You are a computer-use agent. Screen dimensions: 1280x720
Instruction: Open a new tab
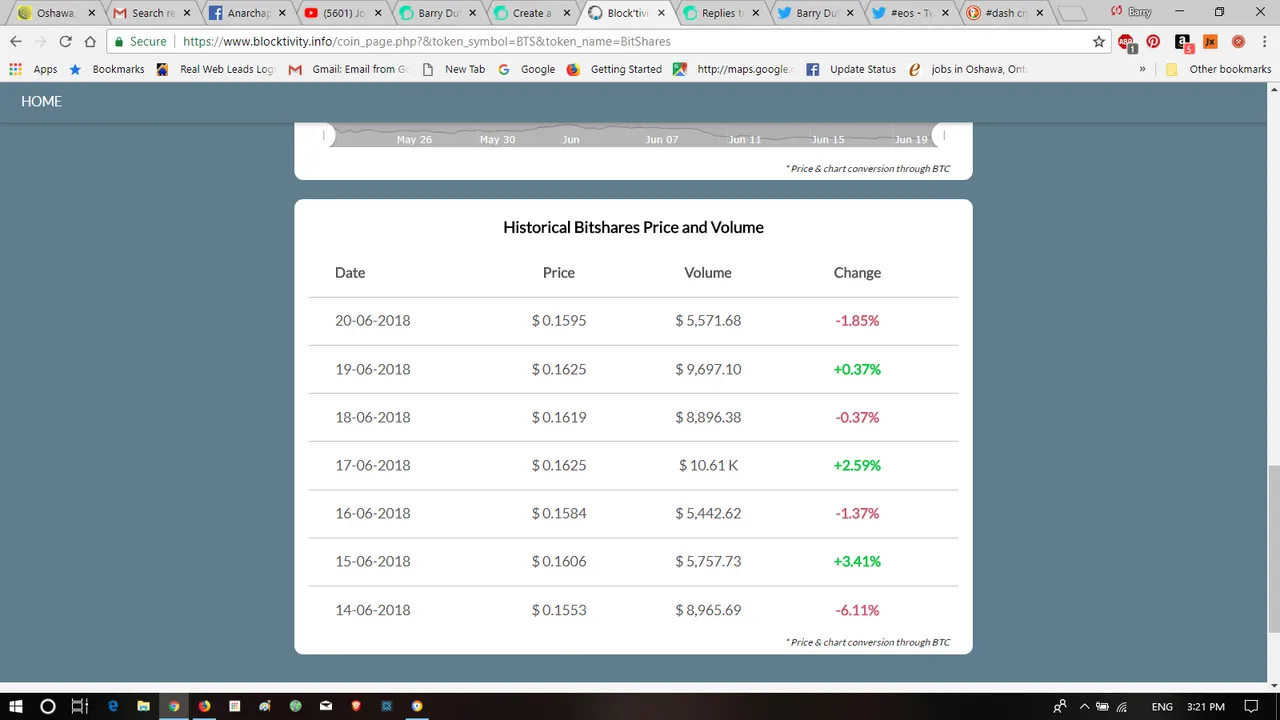[1072, 14]
